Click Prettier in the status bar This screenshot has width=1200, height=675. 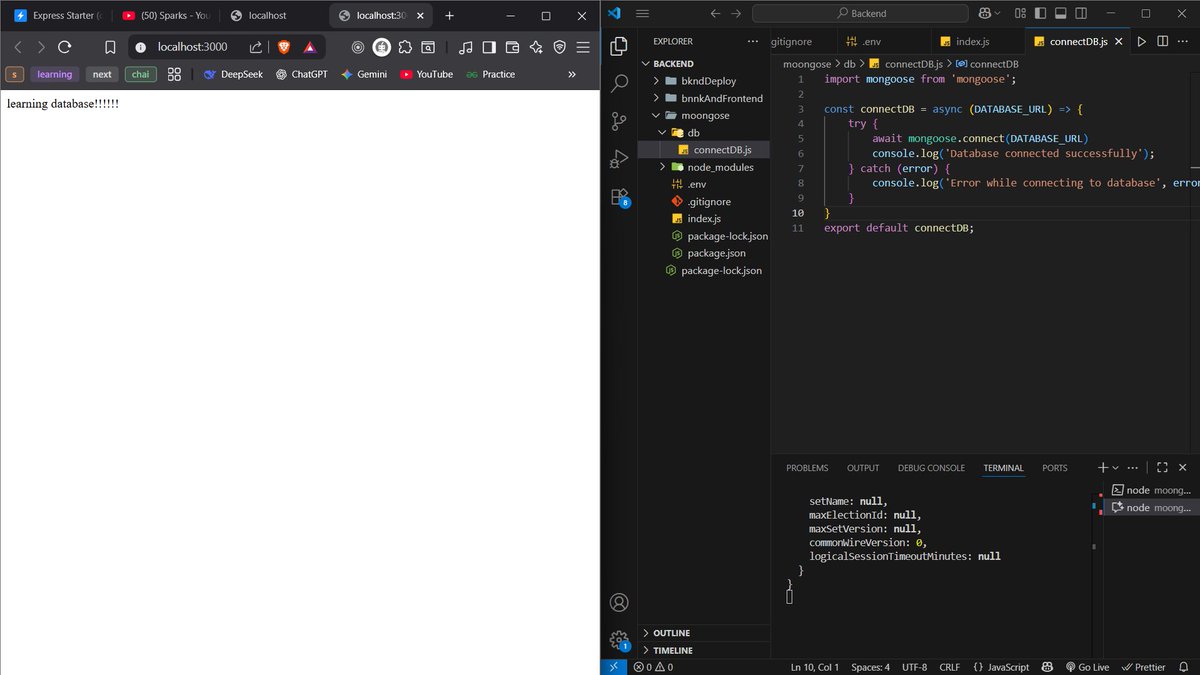pyautogui.click(x=1143, y=667)
